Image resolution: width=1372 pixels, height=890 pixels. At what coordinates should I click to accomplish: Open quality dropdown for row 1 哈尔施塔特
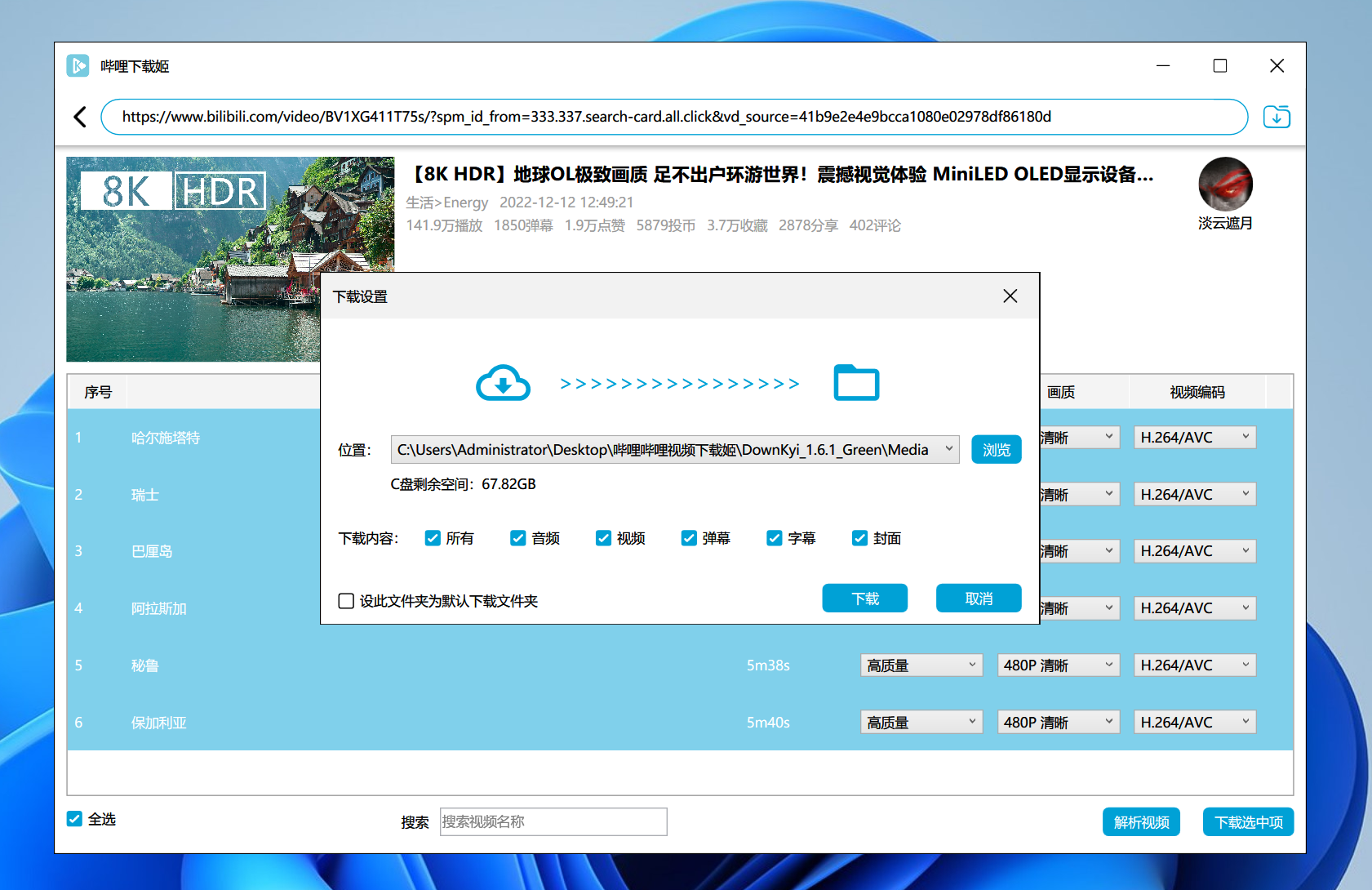tap(1080, 438)
